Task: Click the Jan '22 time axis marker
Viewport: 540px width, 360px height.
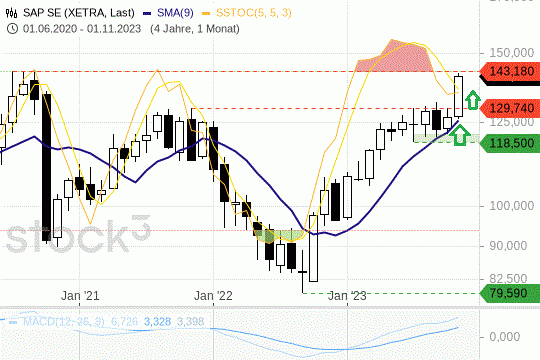Action: (x=213, y=296)
